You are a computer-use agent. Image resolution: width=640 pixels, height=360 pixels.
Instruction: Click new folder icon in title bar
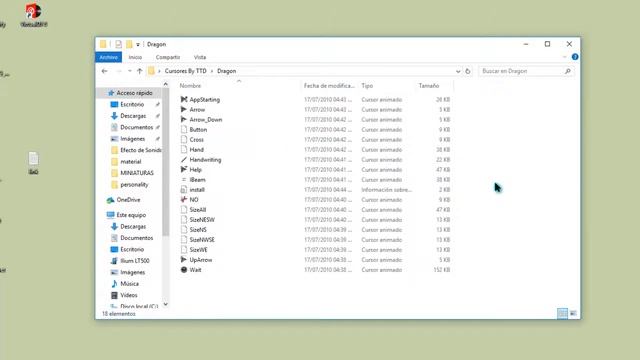[x=129, y=44]
